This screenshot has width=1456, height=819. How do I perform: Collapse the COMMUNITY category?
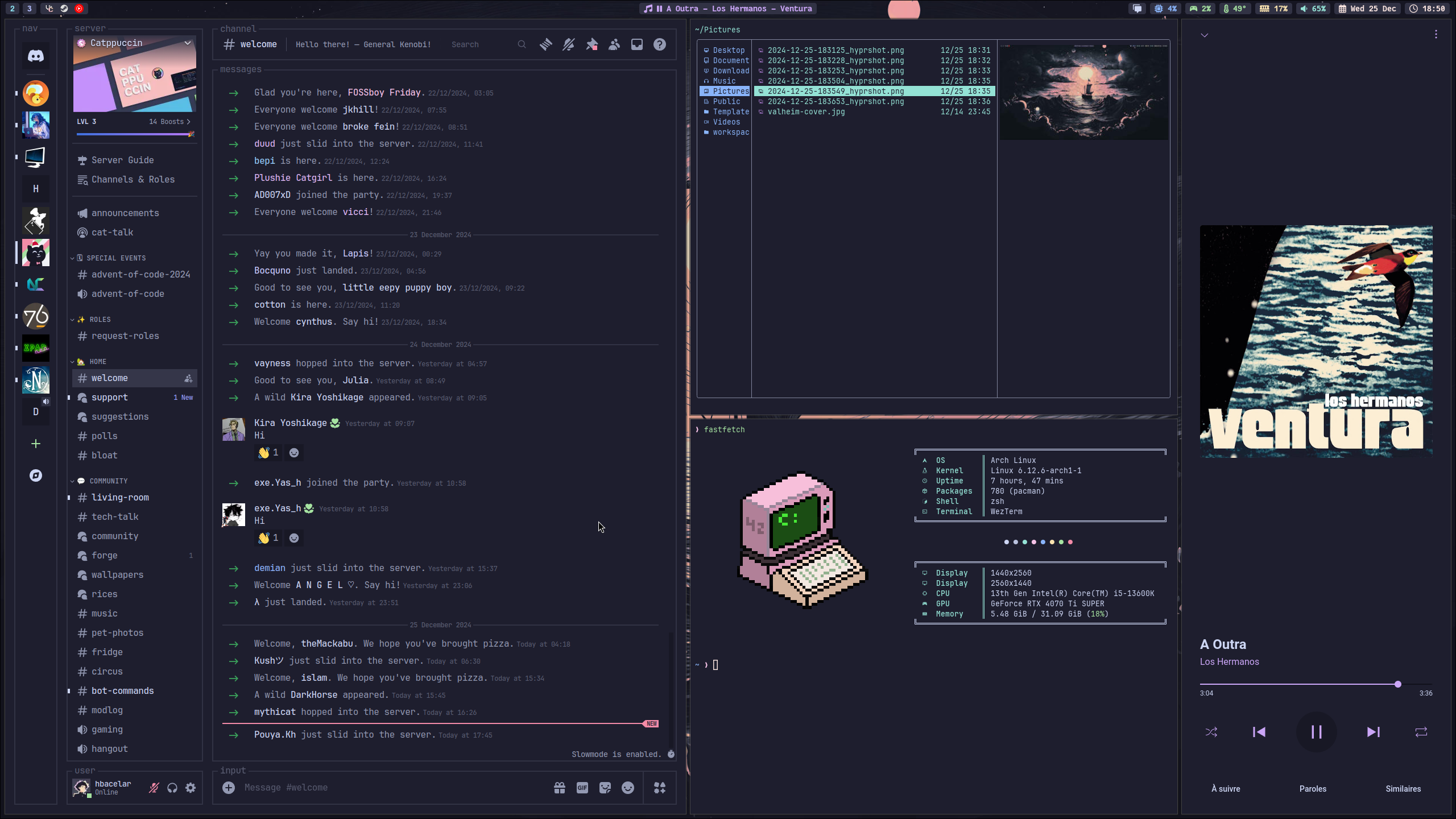click(x=100, y=481)
